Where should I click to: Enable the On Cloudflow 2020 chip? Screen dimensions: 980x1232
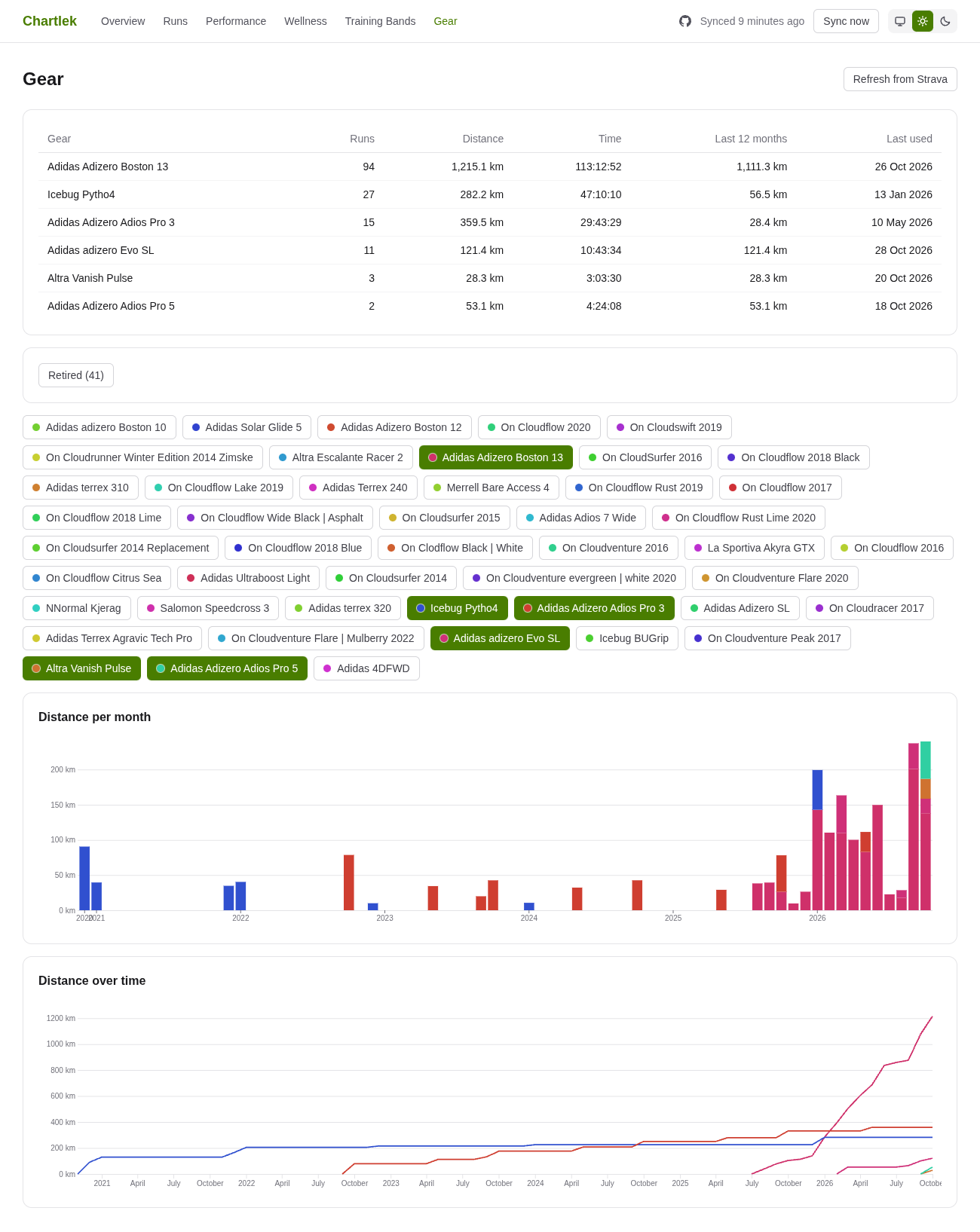(539, 427)
